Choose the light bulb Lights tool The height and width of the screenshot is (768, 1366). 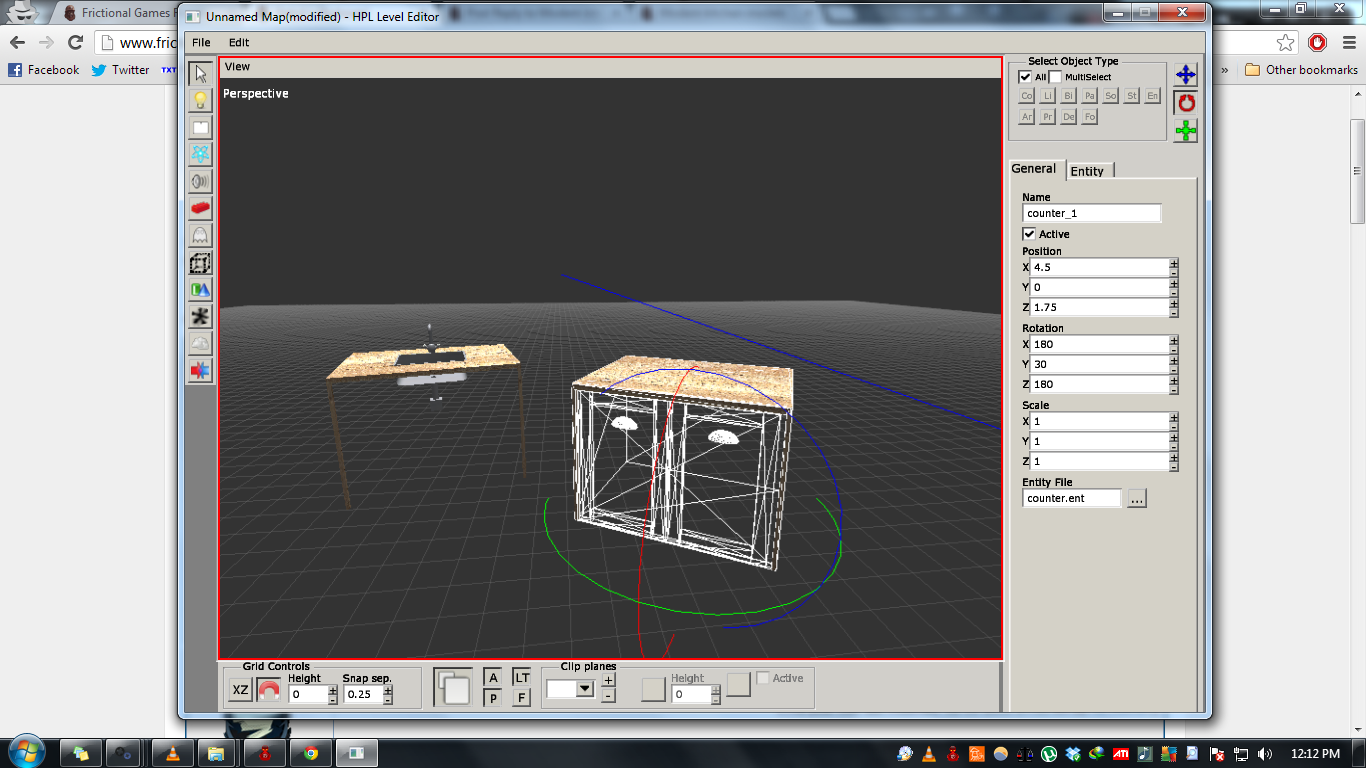point(201,100)
